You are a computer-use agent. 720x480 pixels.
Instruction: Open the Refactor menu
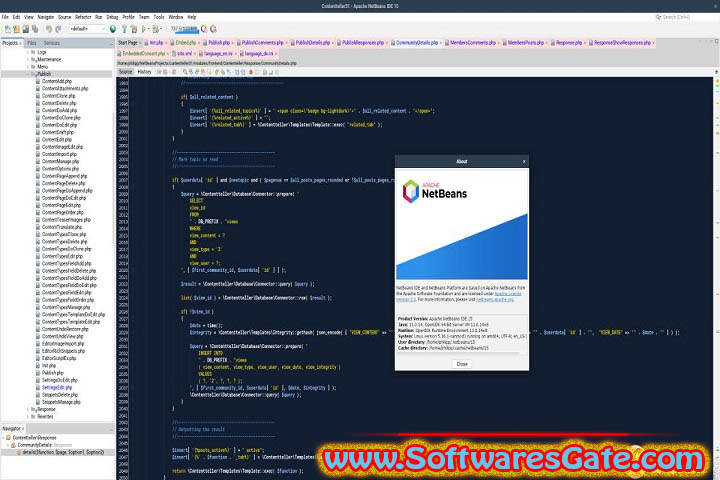(x=83, y=17)
